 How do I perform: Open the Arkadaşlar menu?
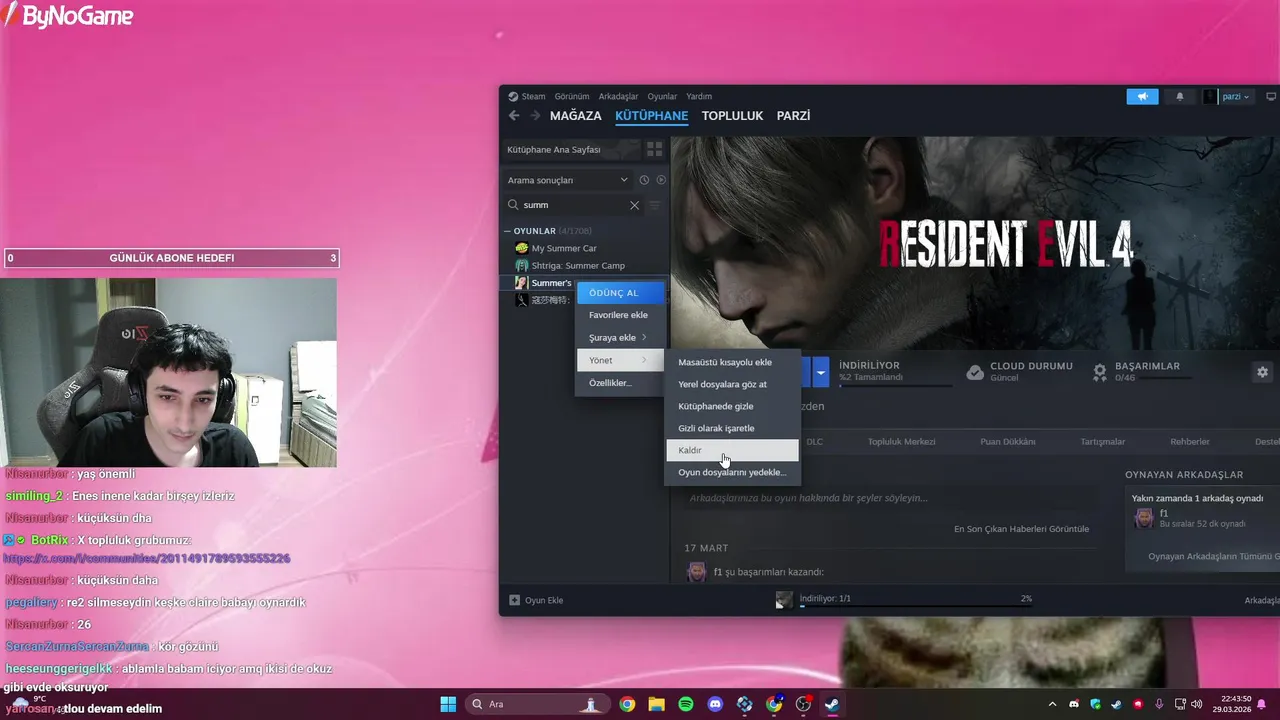click(618, 97)
